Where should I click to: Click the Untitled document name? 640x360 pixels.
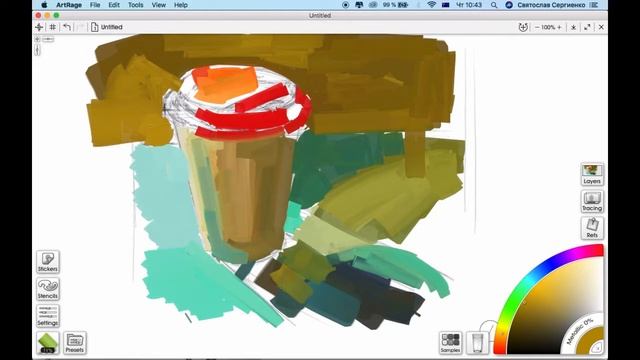pyautogui.click(x=111, y=27)
